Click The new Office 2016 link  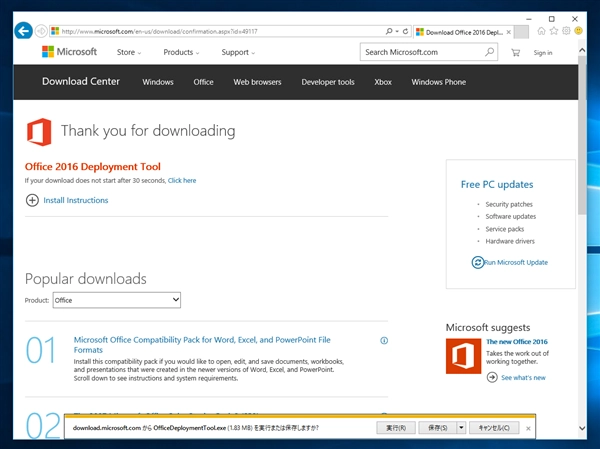pyautogui.click(x=517, y=341)
